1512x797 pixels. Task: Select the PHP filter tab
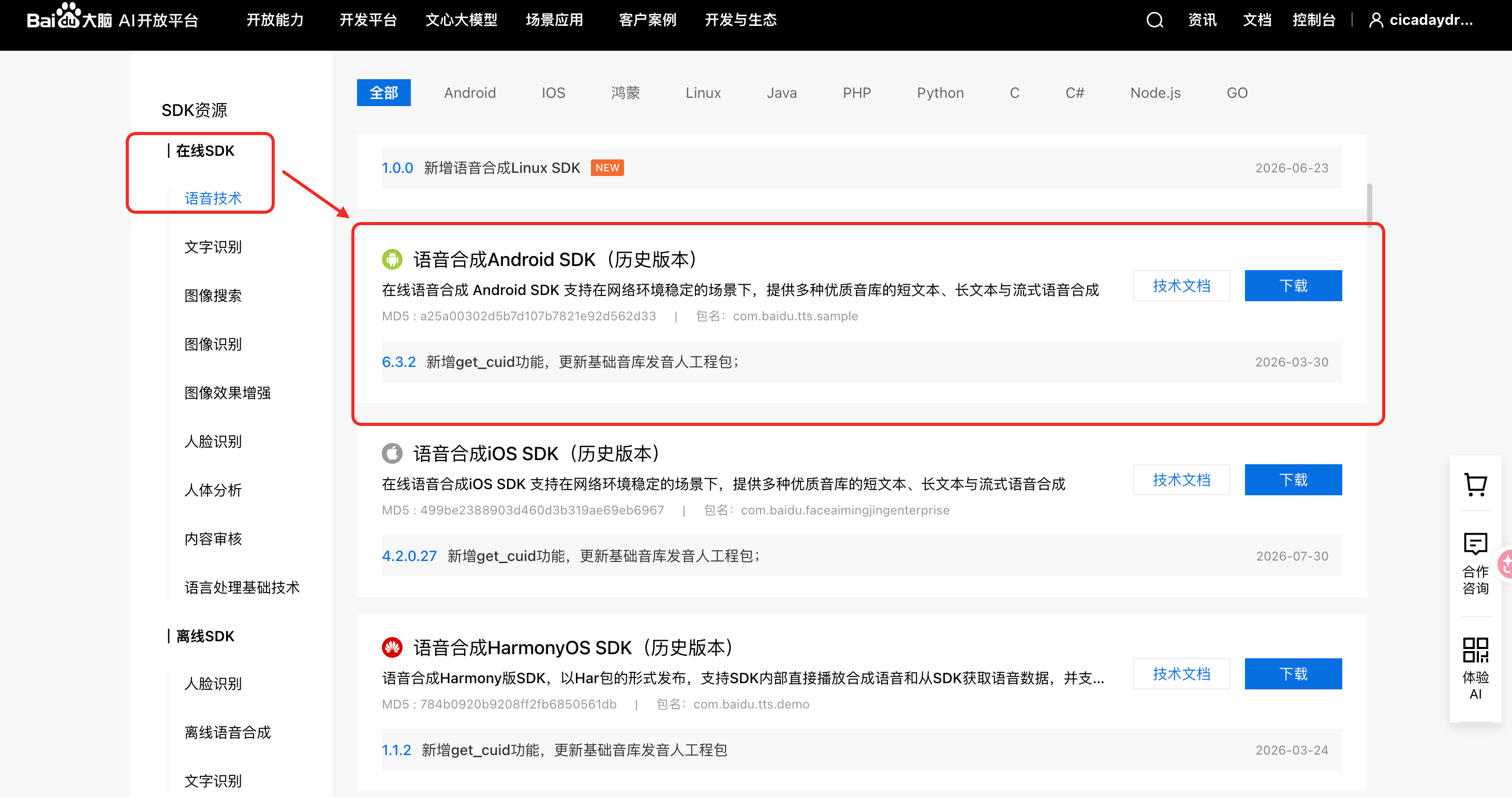(x=857, y=93)
